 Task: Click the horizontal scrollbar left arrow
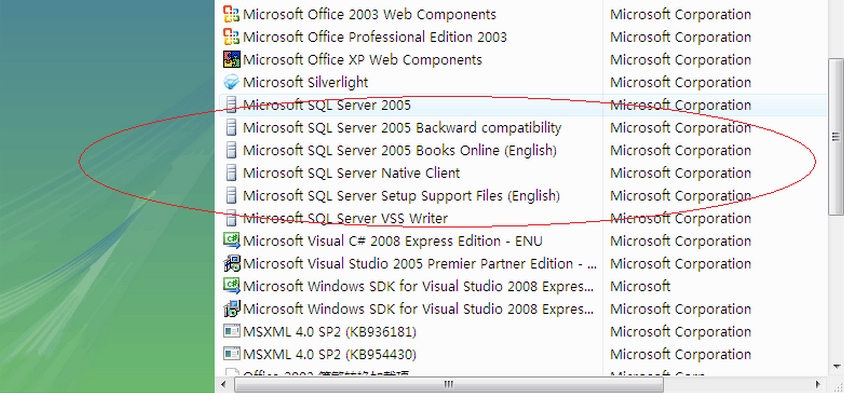(x=224, y=384)
